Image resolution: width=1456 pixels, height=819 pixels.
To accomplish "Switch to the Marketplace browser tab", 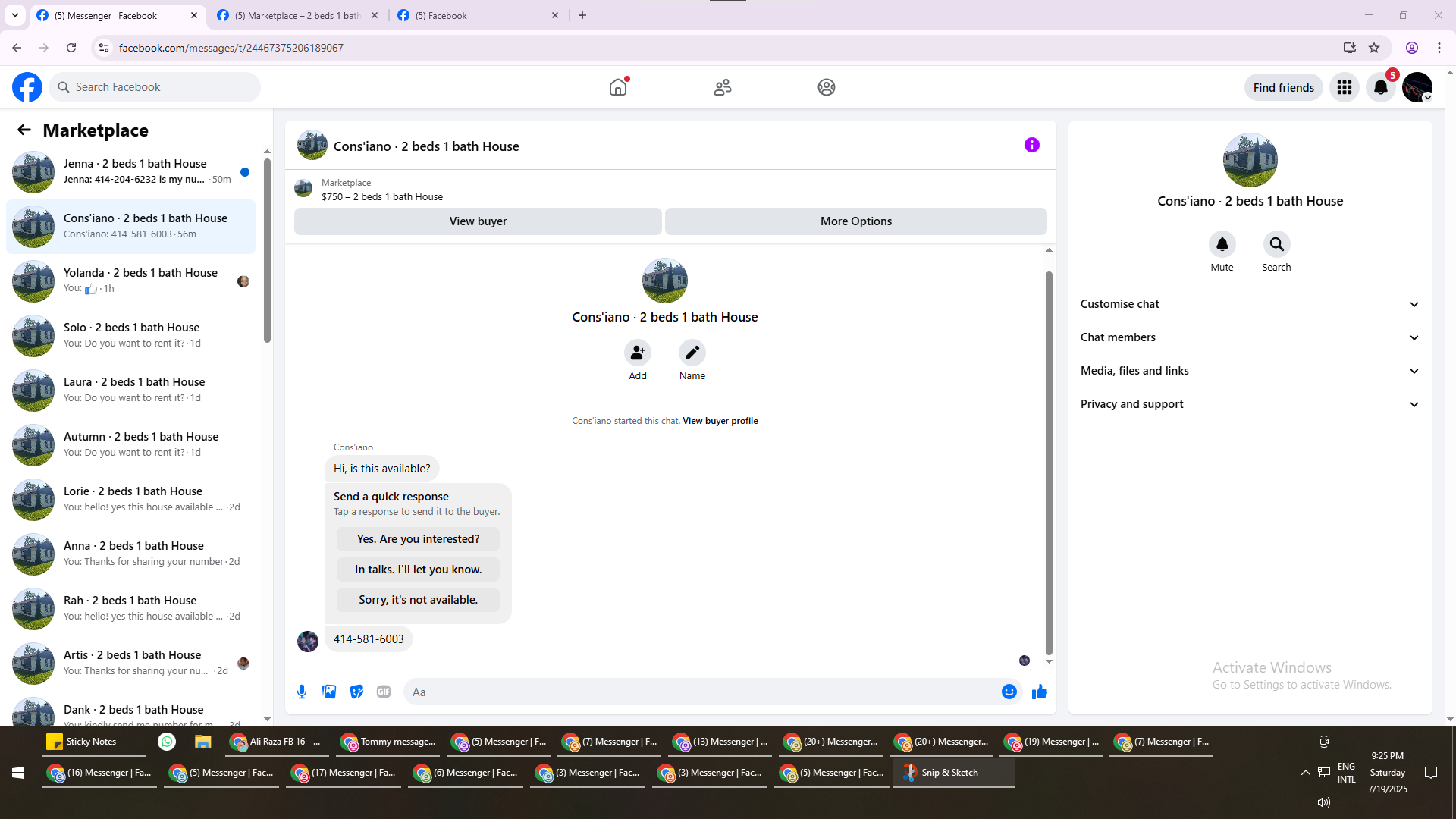I will [x=297, y=15].
